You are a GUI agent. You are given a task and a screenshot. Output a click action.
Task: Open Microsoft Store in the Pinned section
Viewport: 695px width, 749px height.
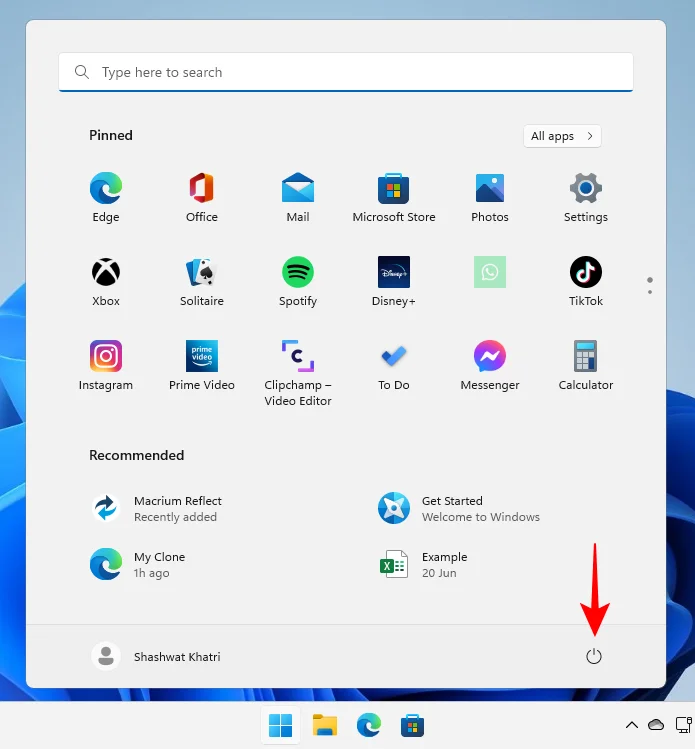coord(394,197)
